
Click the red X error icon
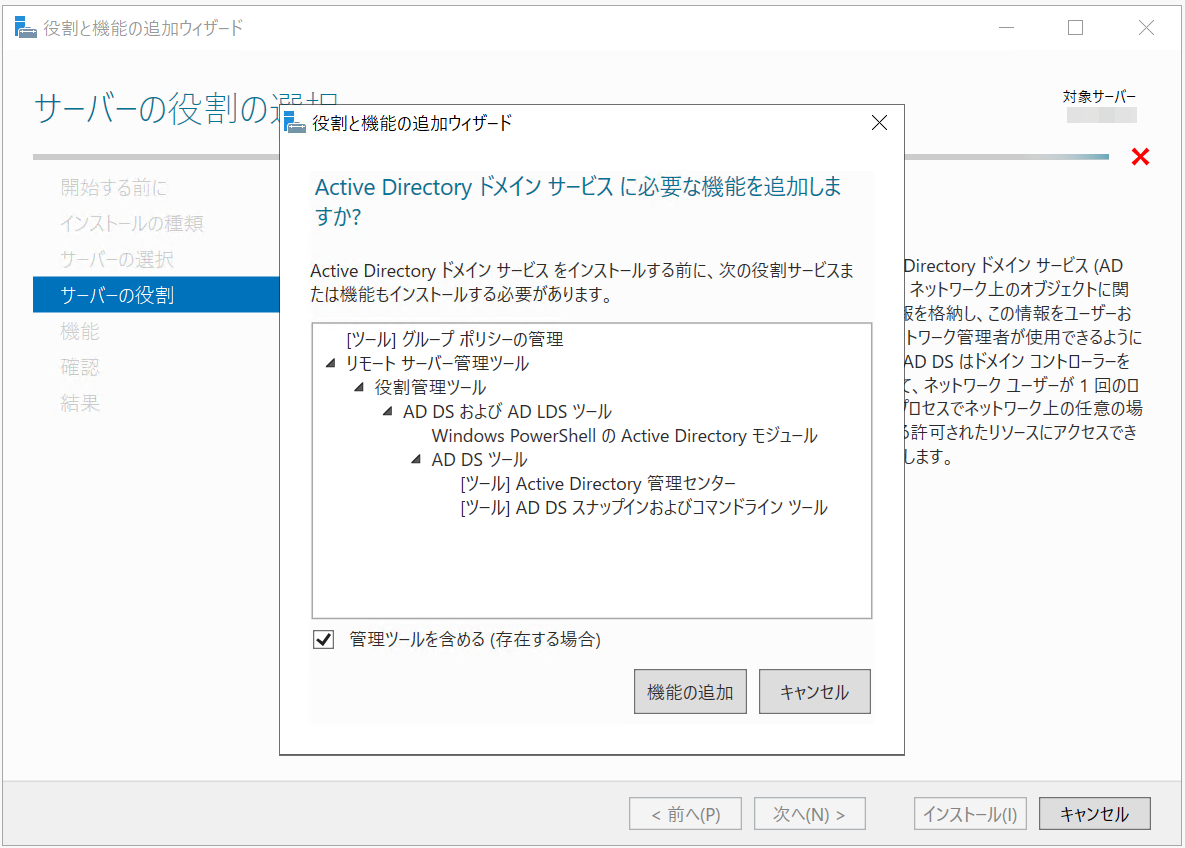coord(1140,157)
